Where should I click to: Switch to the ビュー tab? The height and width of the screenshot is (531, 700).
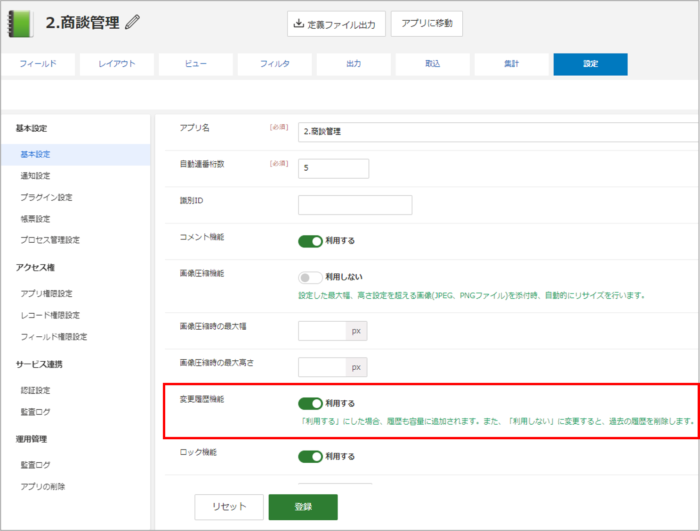click(196, 64)
